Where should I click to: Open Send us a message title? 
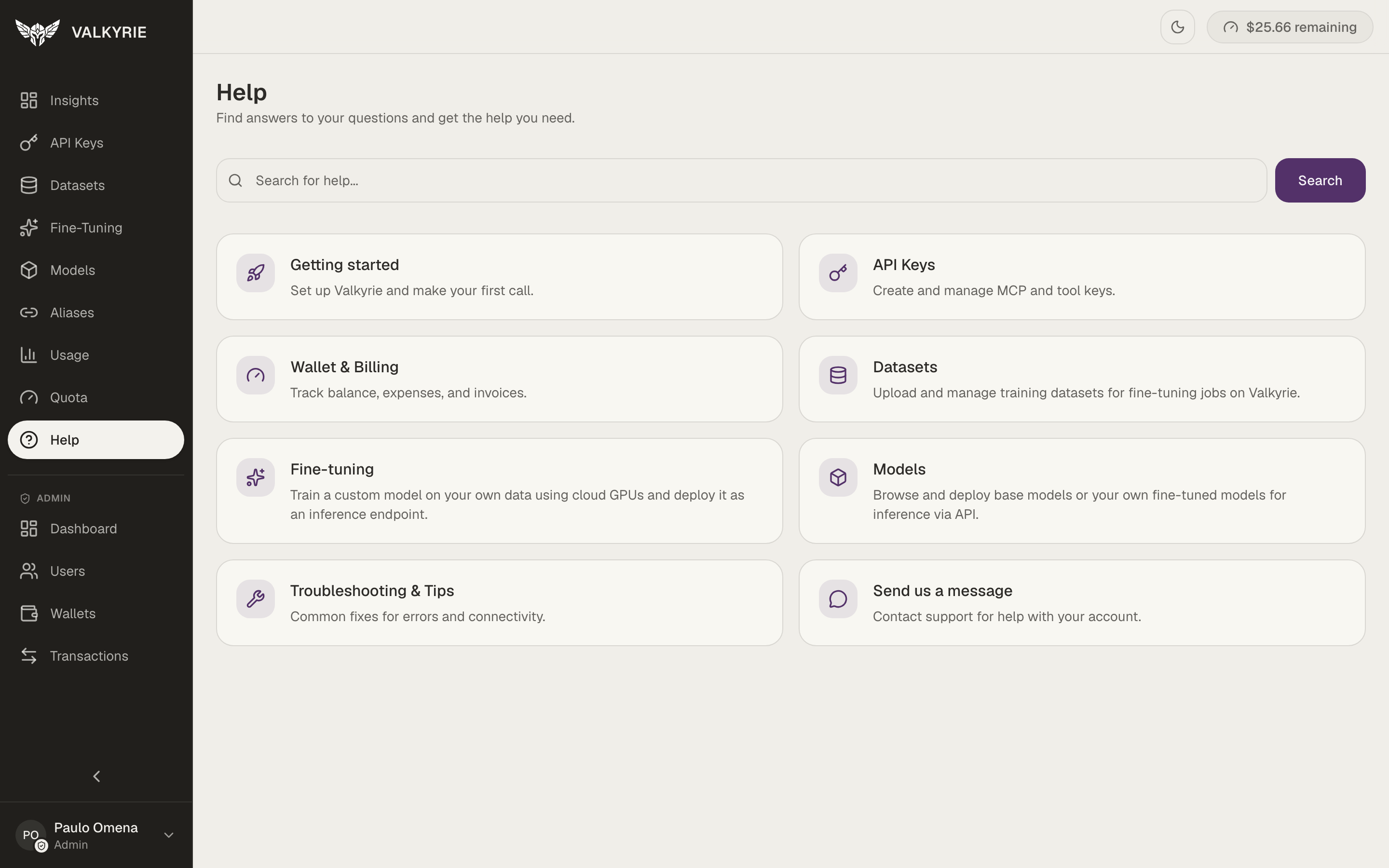(942, 591)
